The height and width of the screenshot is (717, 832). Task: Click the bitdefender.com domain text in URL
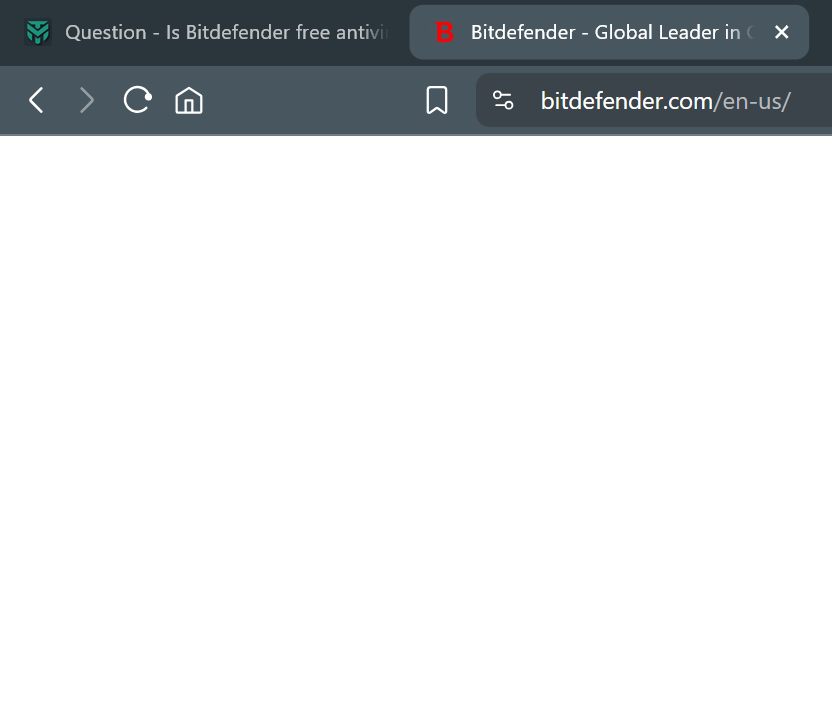coord(627,101)
